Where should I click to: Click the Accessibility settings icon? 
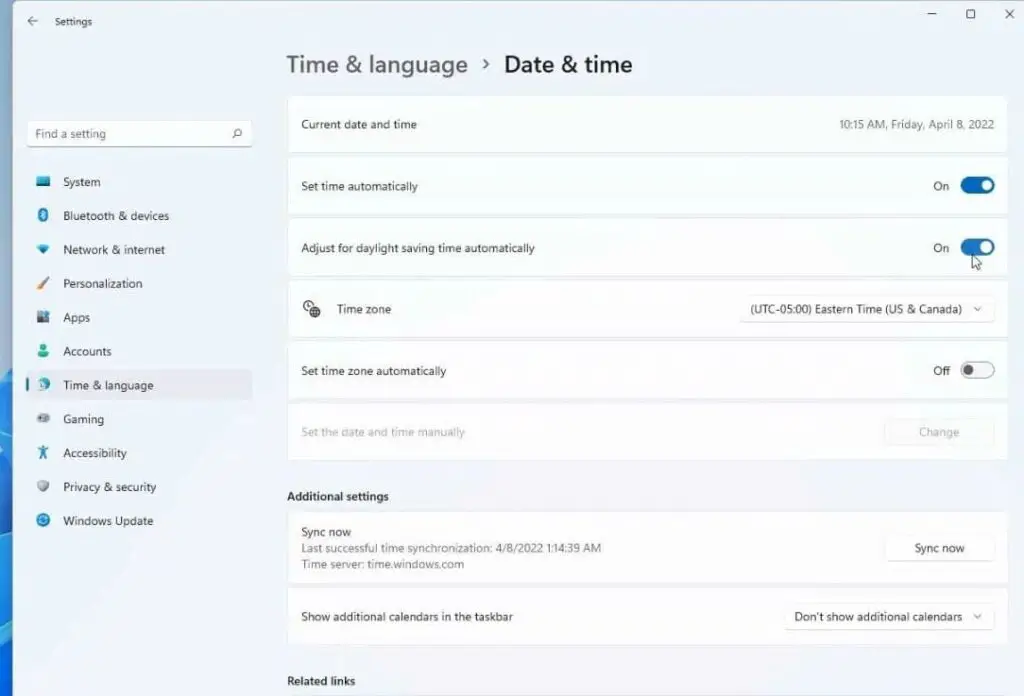click(42, 453)
